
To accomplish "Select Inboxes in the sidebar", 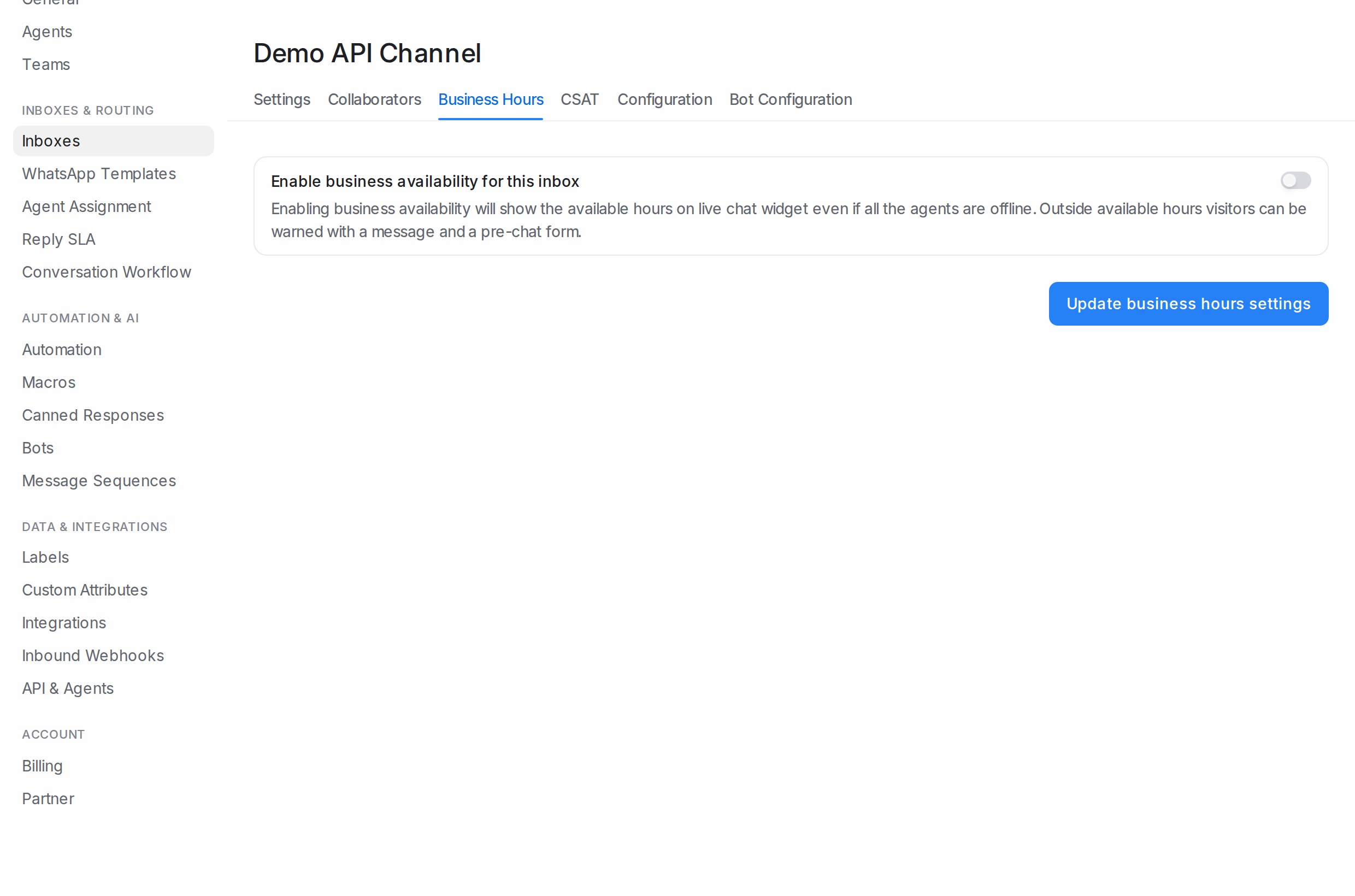I will click(113, 141).
